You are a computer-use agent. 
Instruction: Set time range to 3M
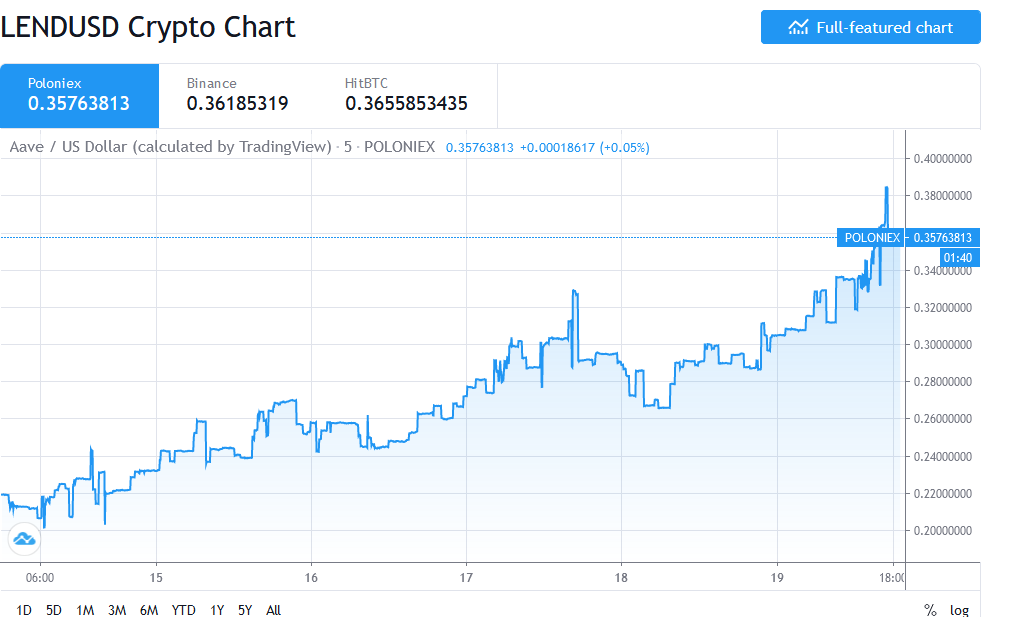click(117, 610)
